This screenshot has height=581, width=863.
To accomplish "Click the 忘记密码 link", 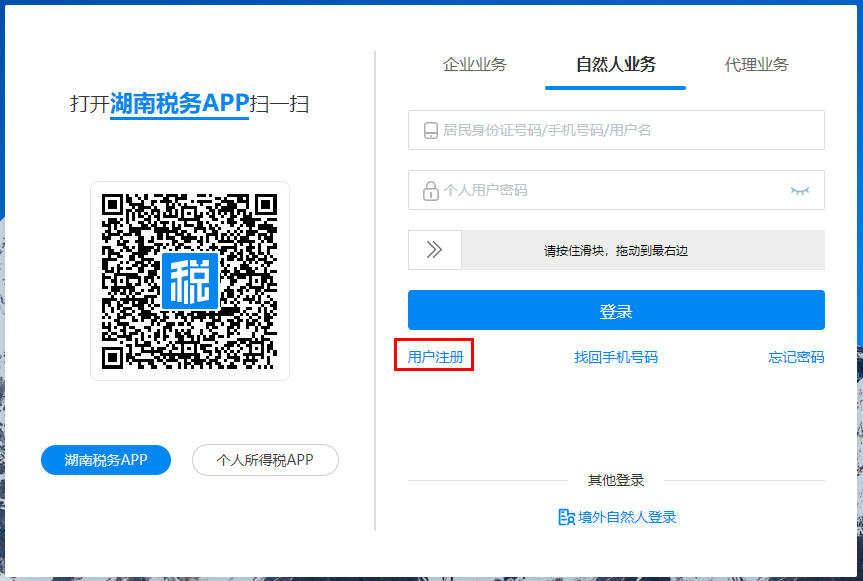I will pyautogui.click(x=796, y=357).
